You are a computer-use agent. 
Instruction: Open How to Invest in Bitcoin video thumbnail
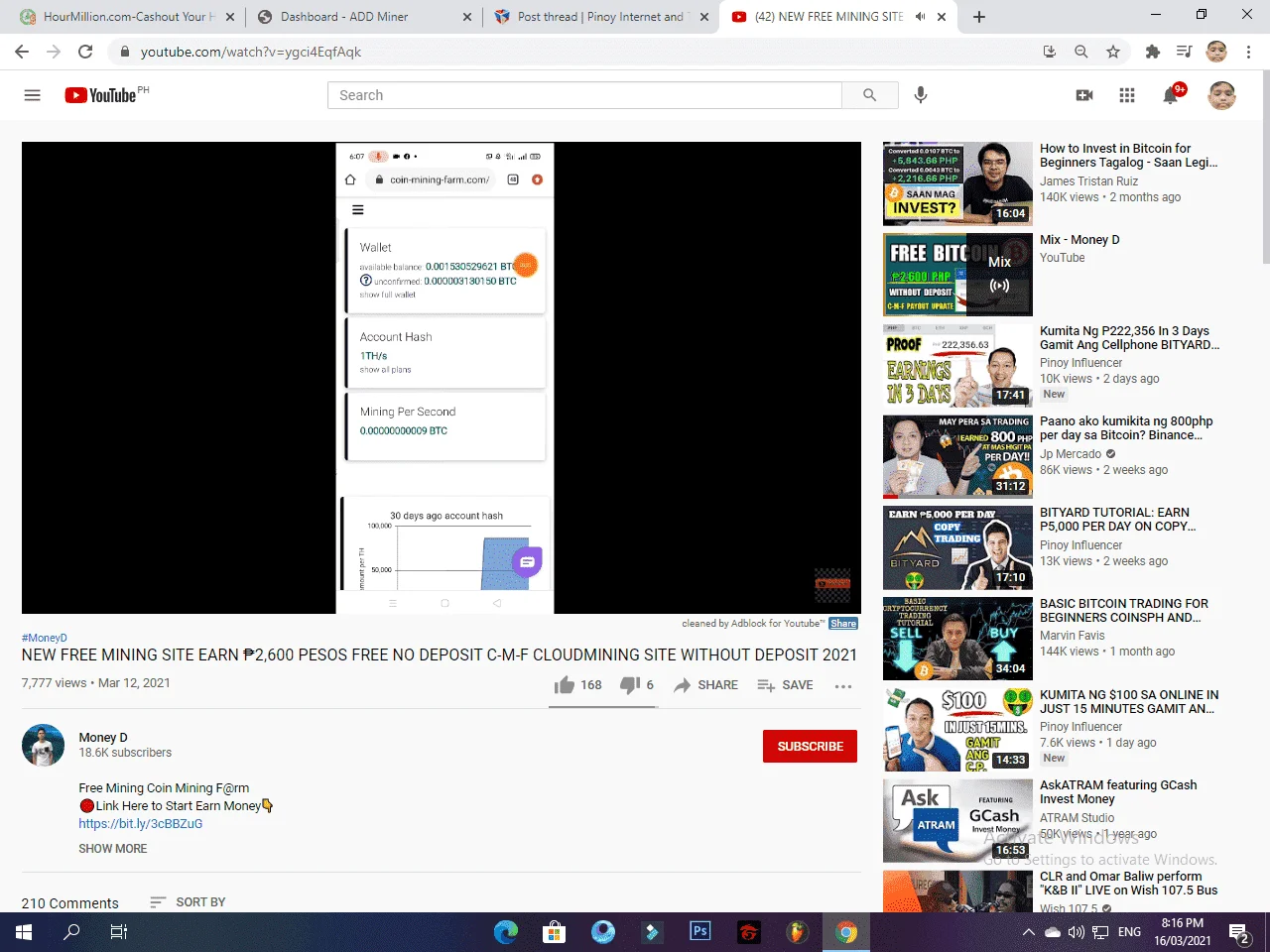(x=957, y=183)
